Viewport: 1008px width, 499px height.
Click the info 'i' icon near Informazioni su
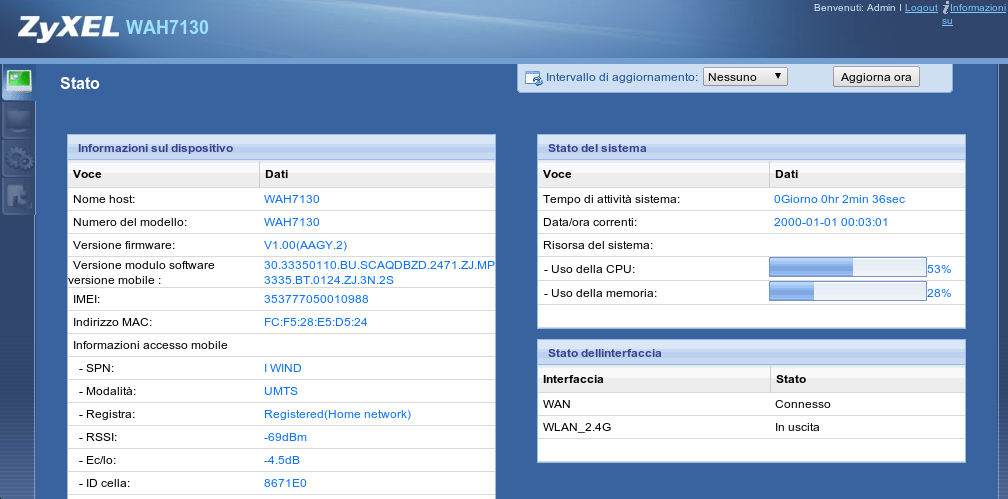[x=945, y=8]
